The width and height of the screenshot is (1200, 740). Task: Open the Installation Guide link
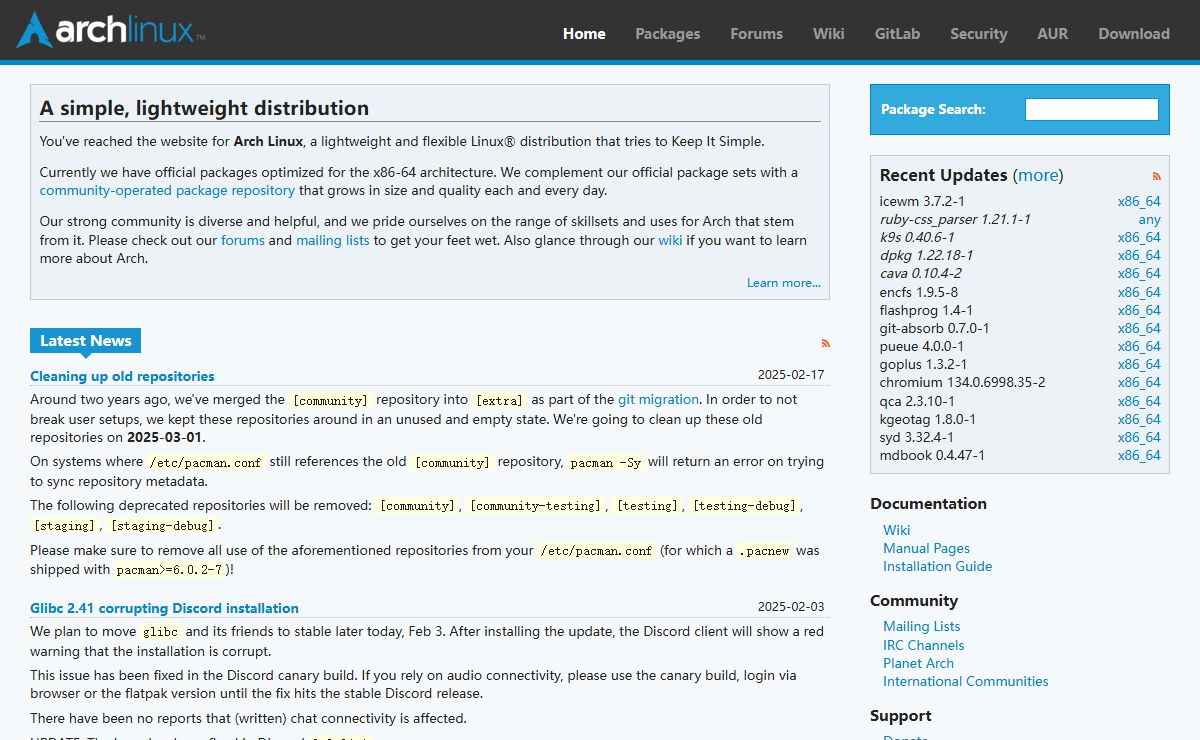pyautogui.click(x=937, y=566)
